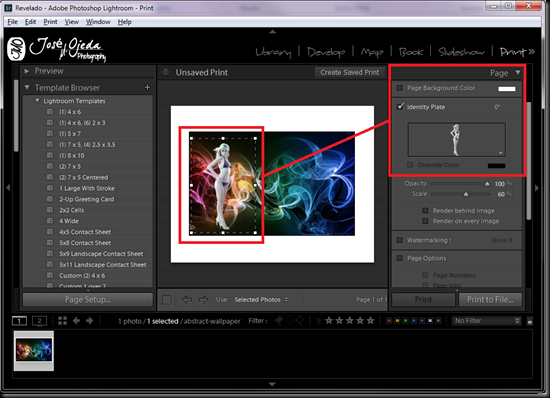This screenshot has height=398, width=550.
Task: Set filter rating to one star
Action: 329,321
